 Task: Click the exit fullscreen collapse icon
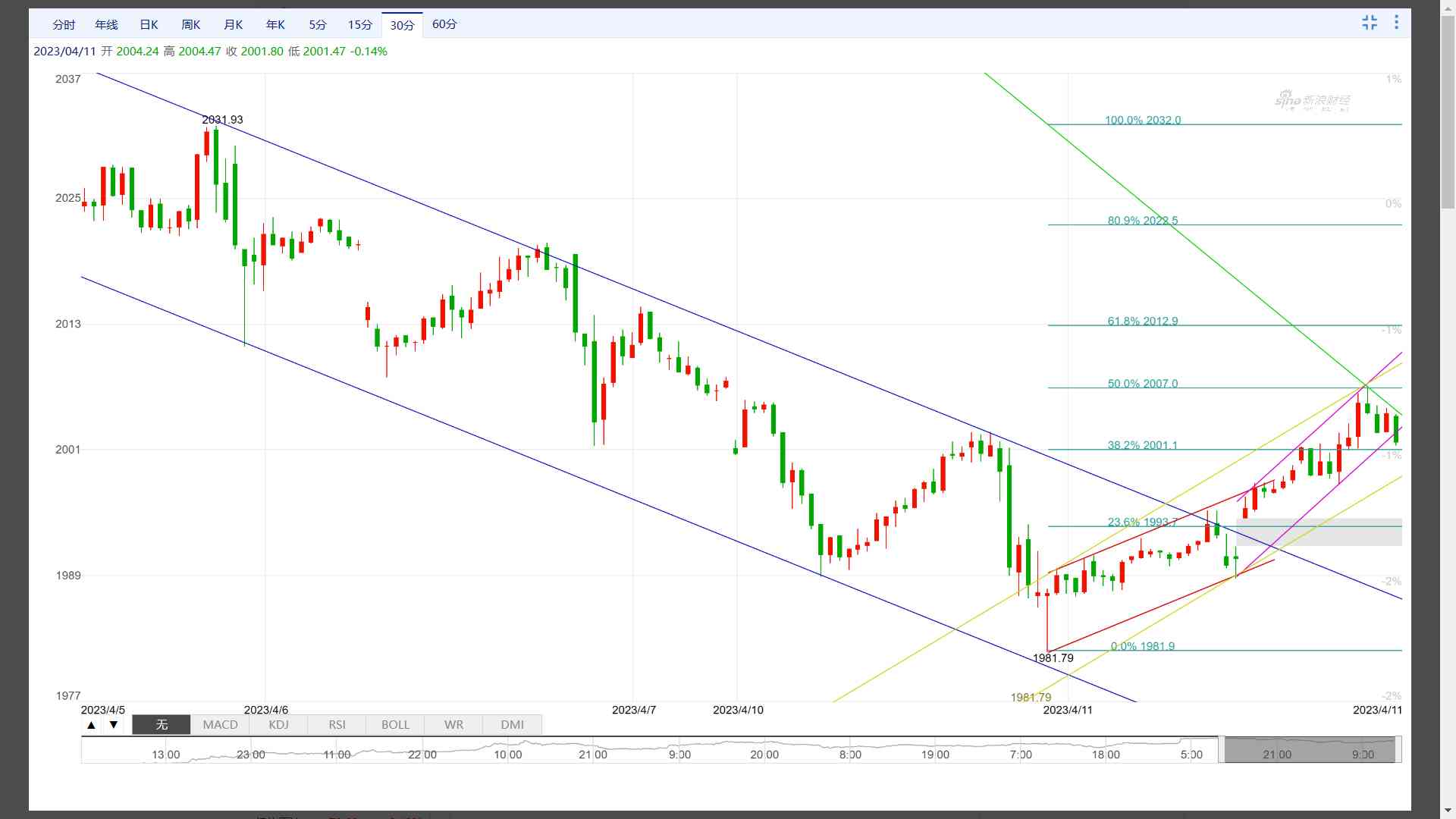pyautogui.click(x=1369, y=23)
